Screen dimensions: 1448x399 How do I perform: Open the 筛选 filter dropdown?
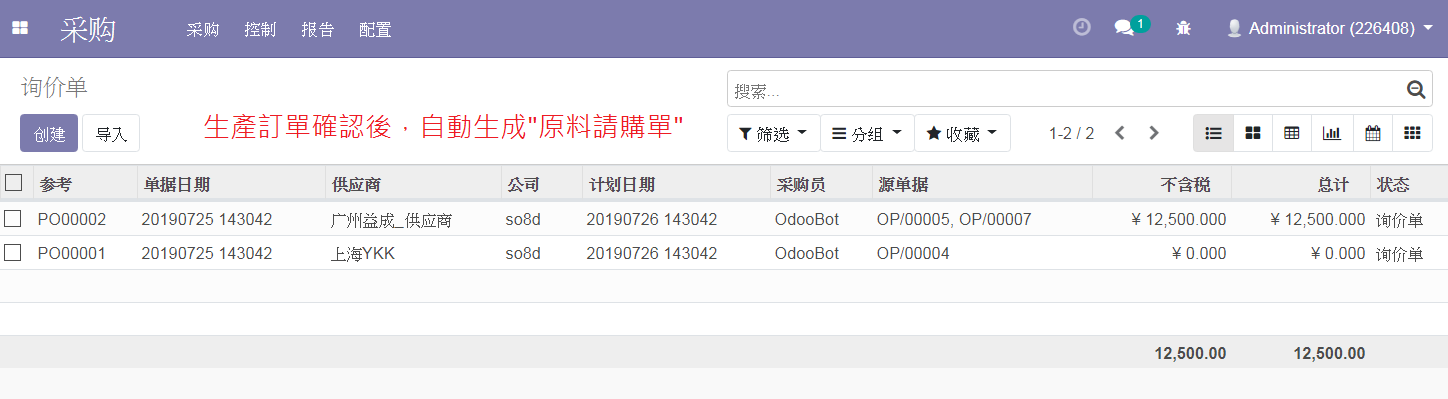pos(773,133)
